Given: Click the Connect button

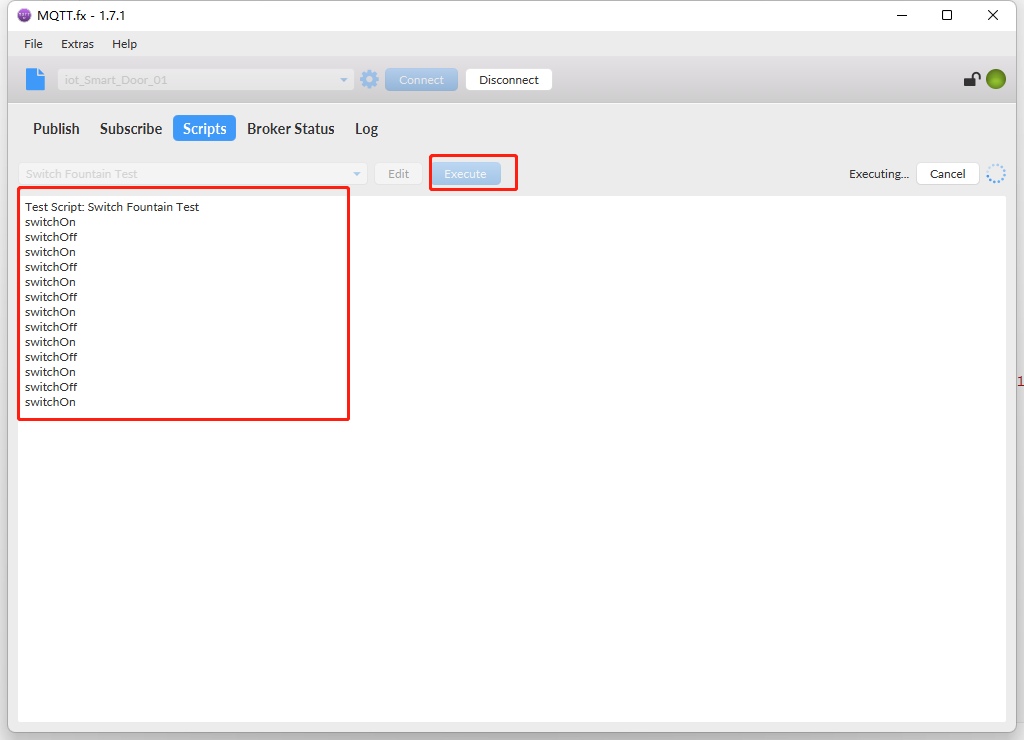Looking at the screenshot, I should point(421,80).
